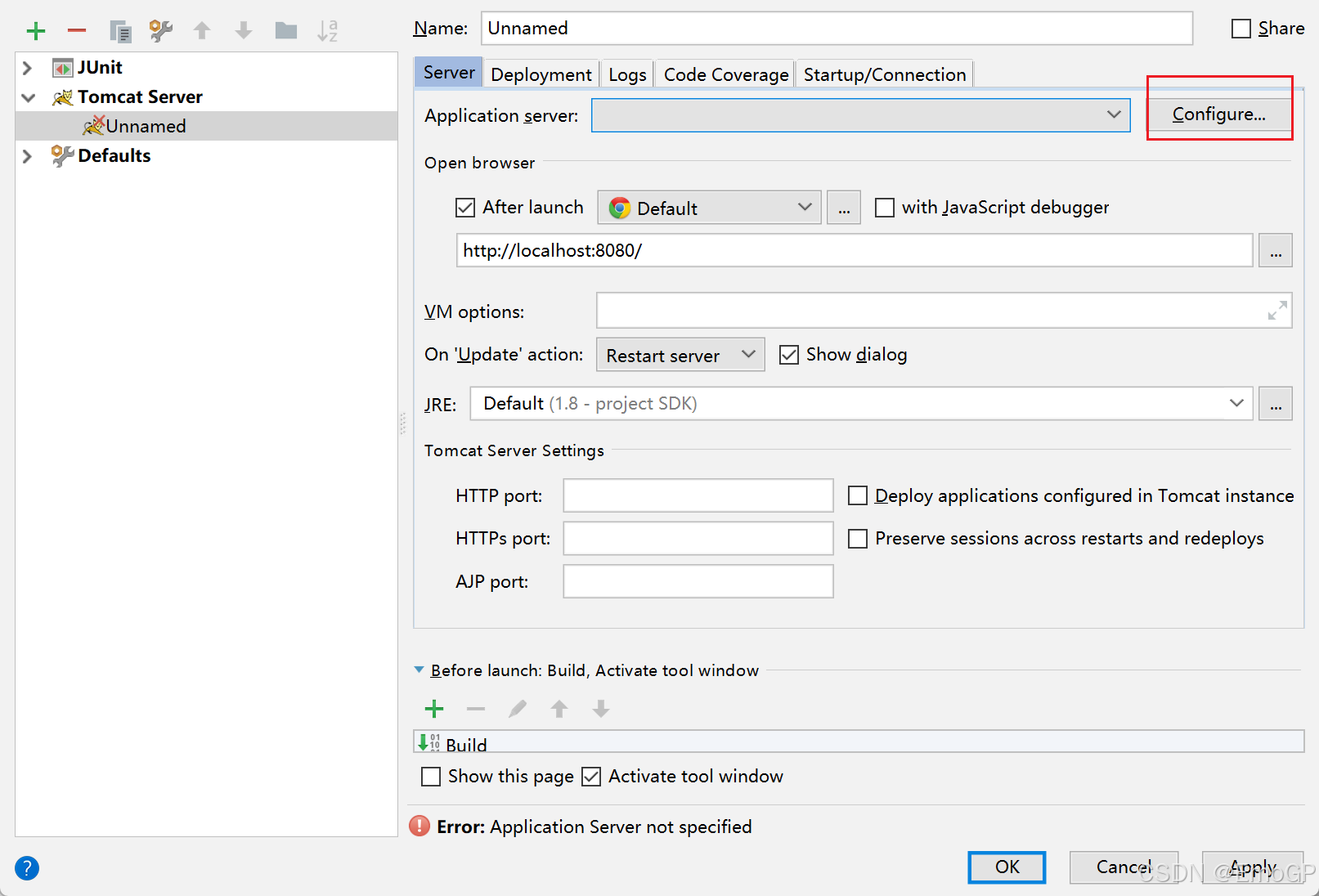Enable Deploy applications configured in Tomcat instance
This screenshot has width=1319, height=896.
pos(858,495)
